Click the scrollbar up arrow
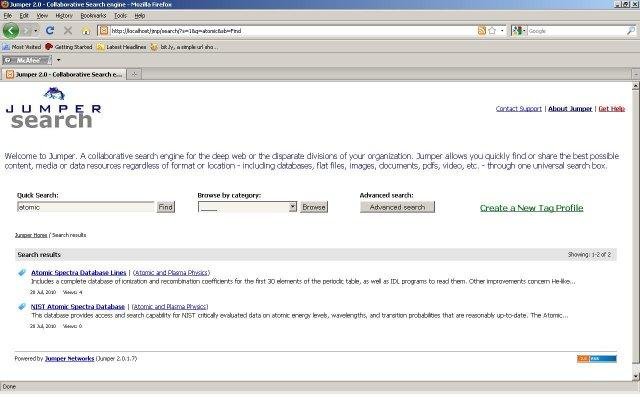The width and height of the screenshot is (640, 397). point(636,86)
